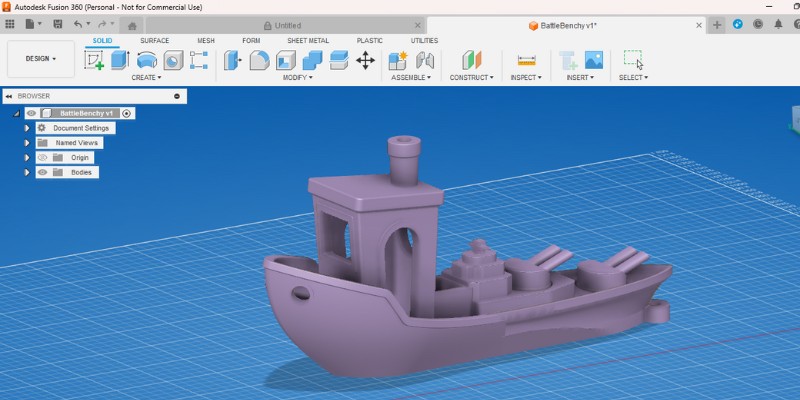800x400 pixels.
Task: Click the Save icon
Action: (x=58, y=24)
